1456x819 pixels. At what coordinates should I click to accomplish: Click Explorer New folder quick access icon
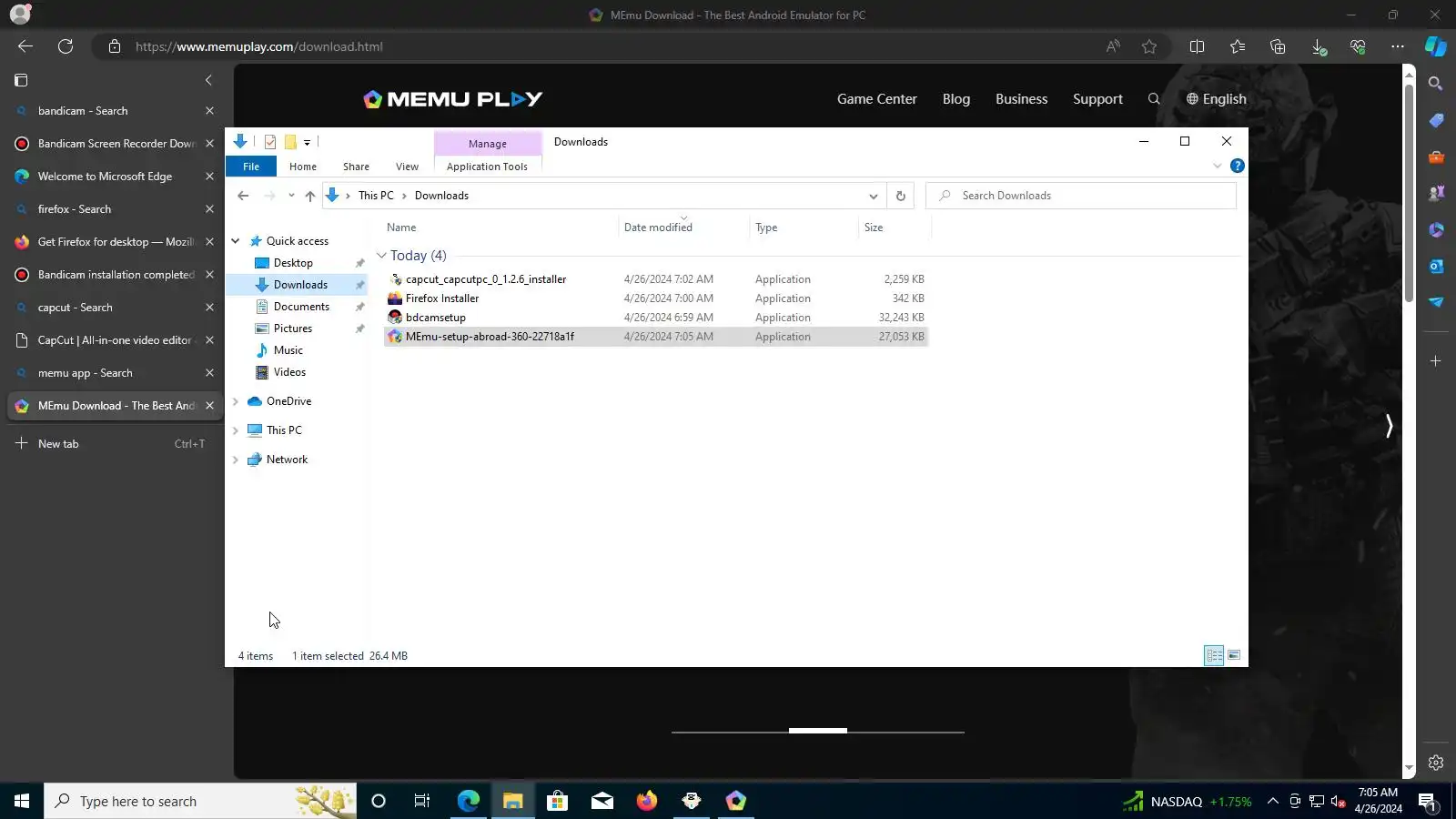click(290, 142)
